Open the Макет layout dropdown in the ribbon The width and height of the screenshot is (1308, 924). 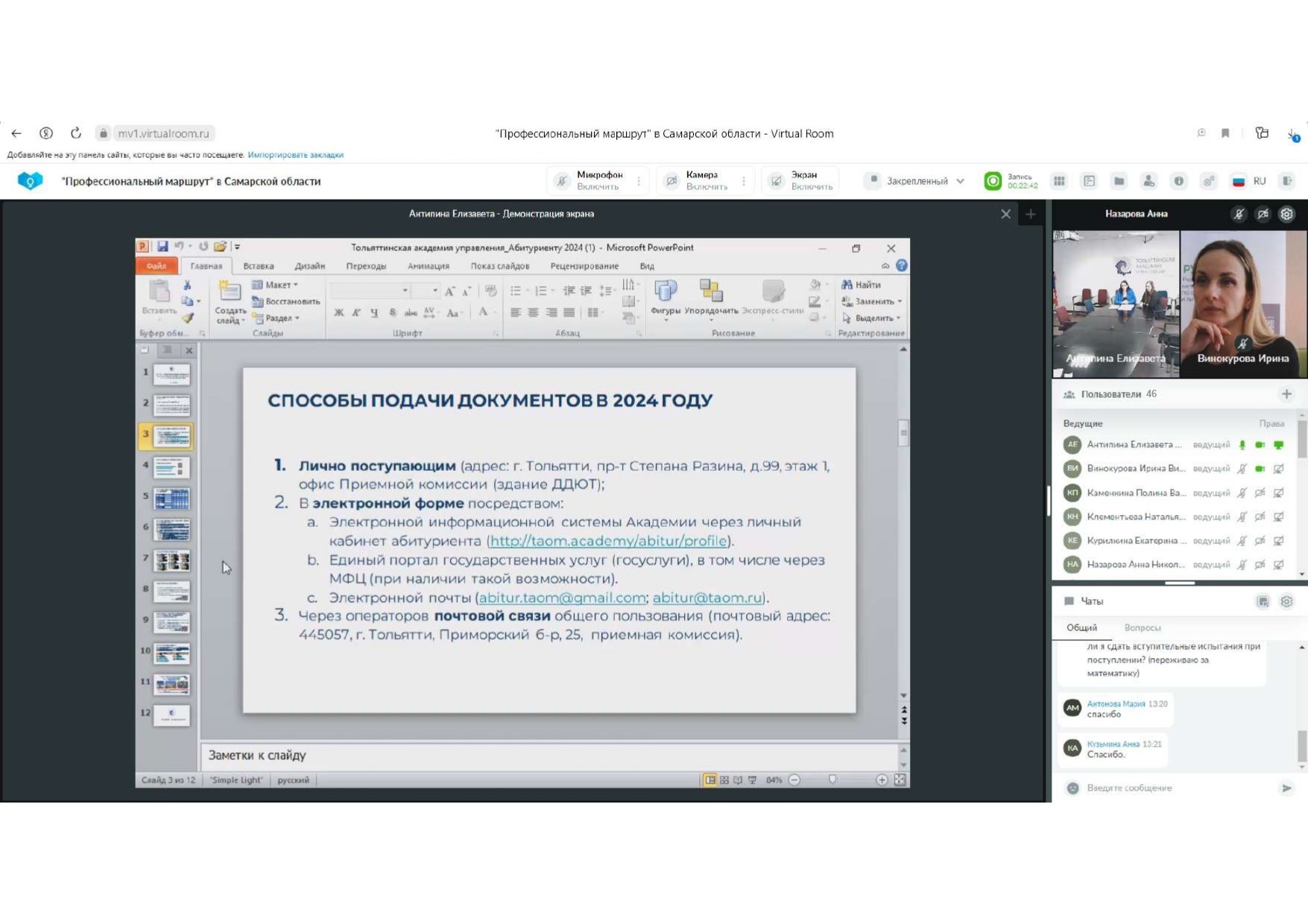[276, 285]
